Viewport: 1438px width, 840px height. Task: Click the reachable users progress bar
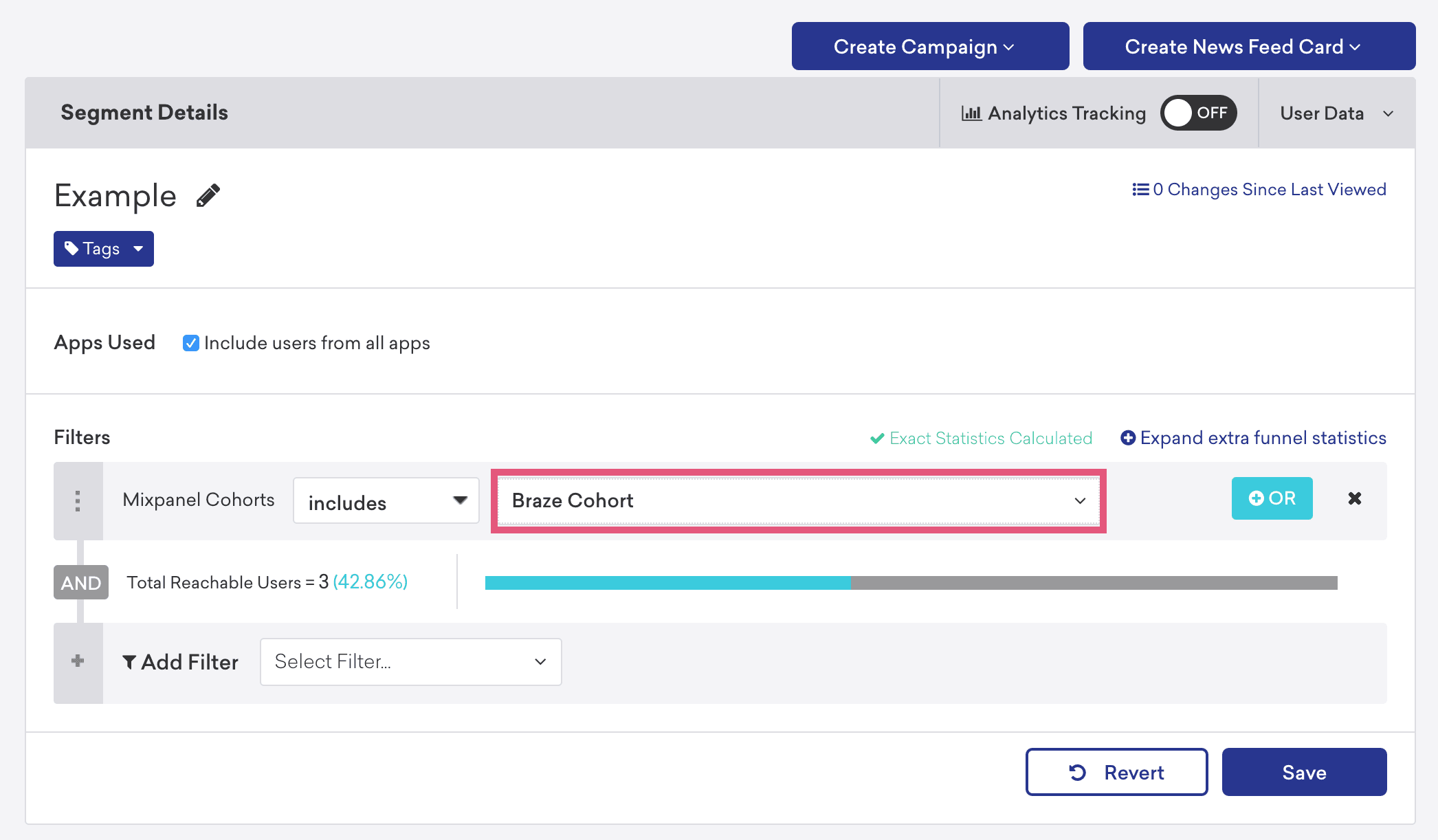tap(911, 583)
